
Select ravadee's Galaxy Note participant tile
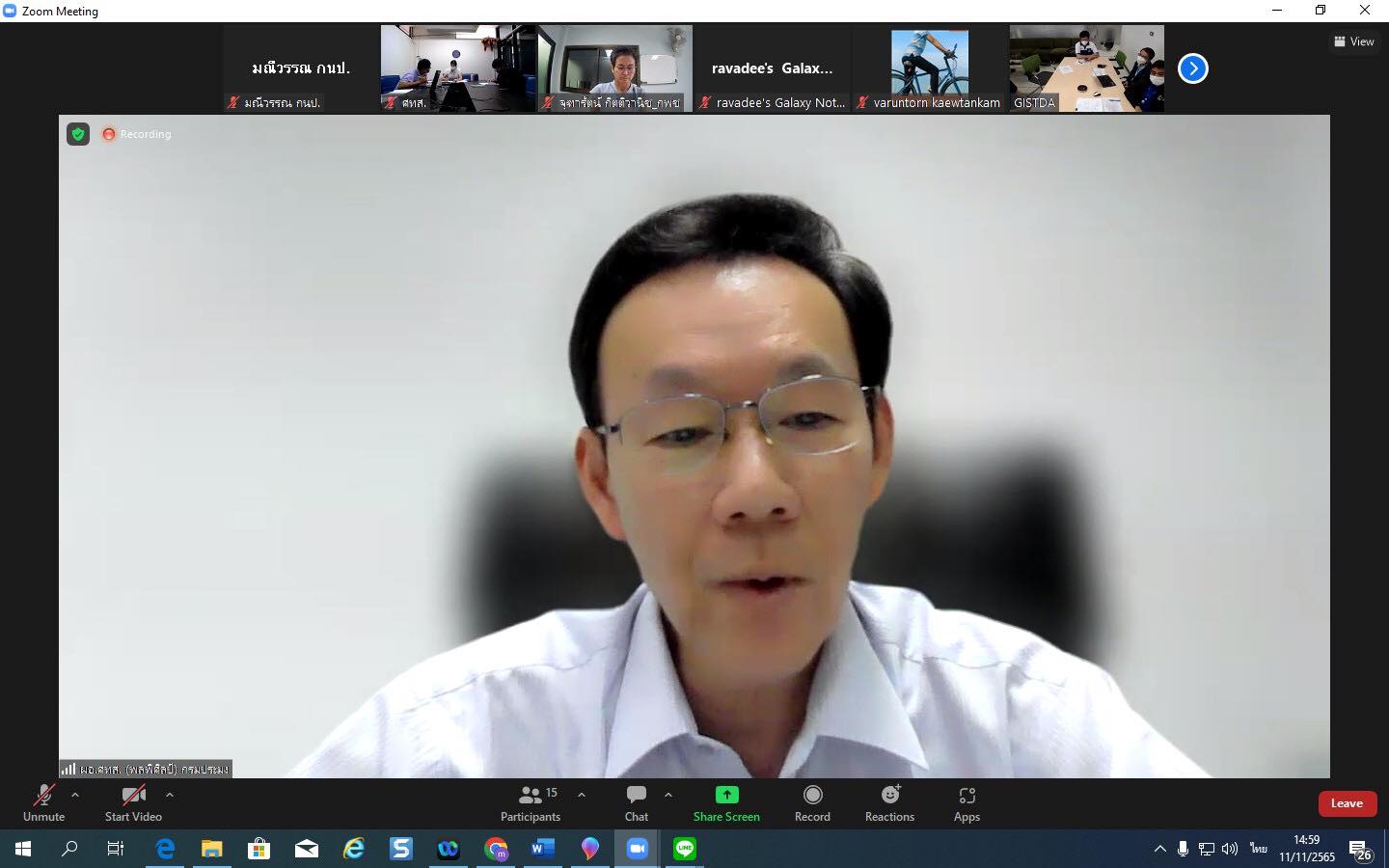[773, 68]
